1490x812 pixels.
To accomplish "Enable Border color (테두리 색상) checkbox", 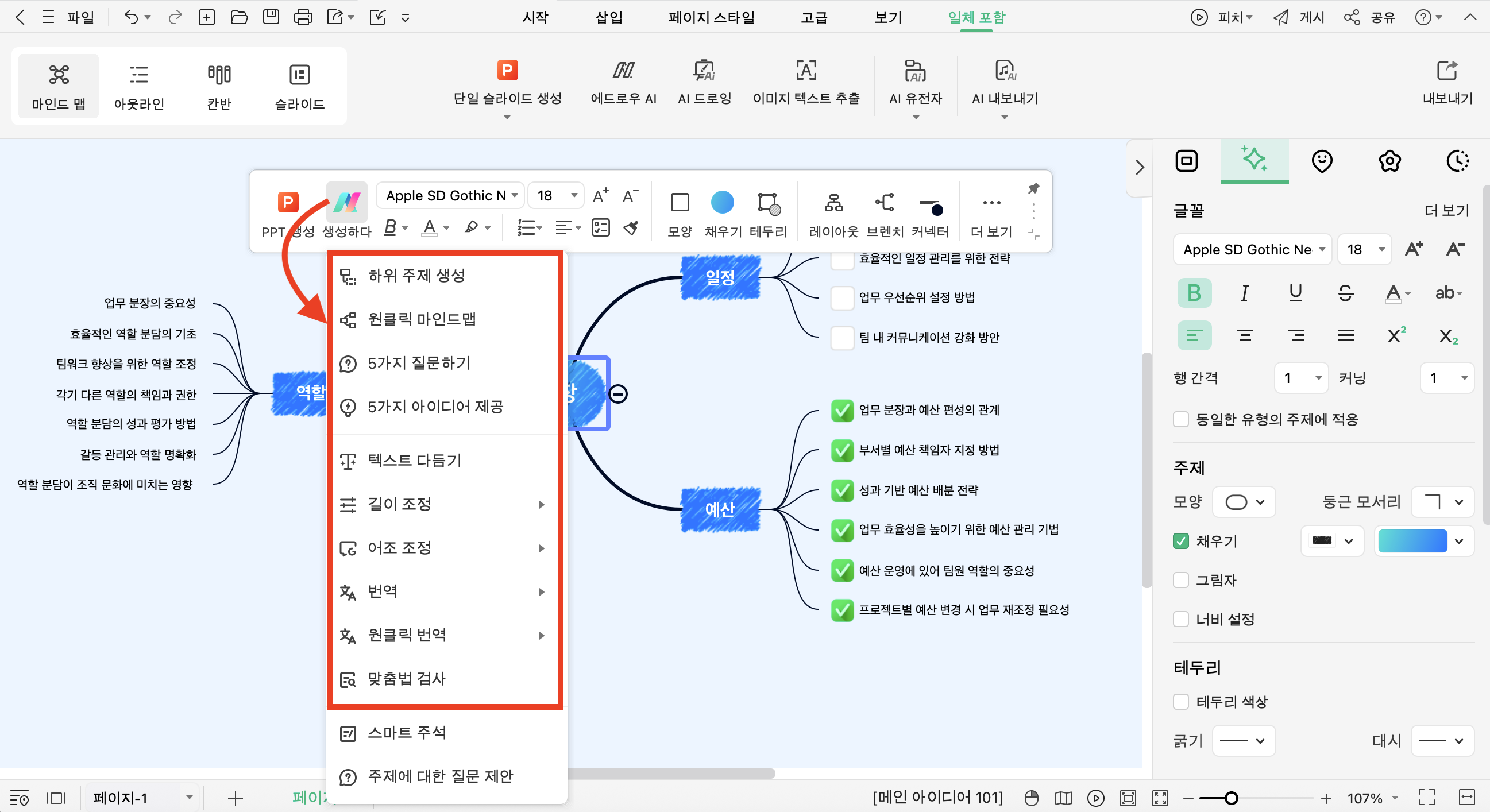I will click(x=1180, y=702).
